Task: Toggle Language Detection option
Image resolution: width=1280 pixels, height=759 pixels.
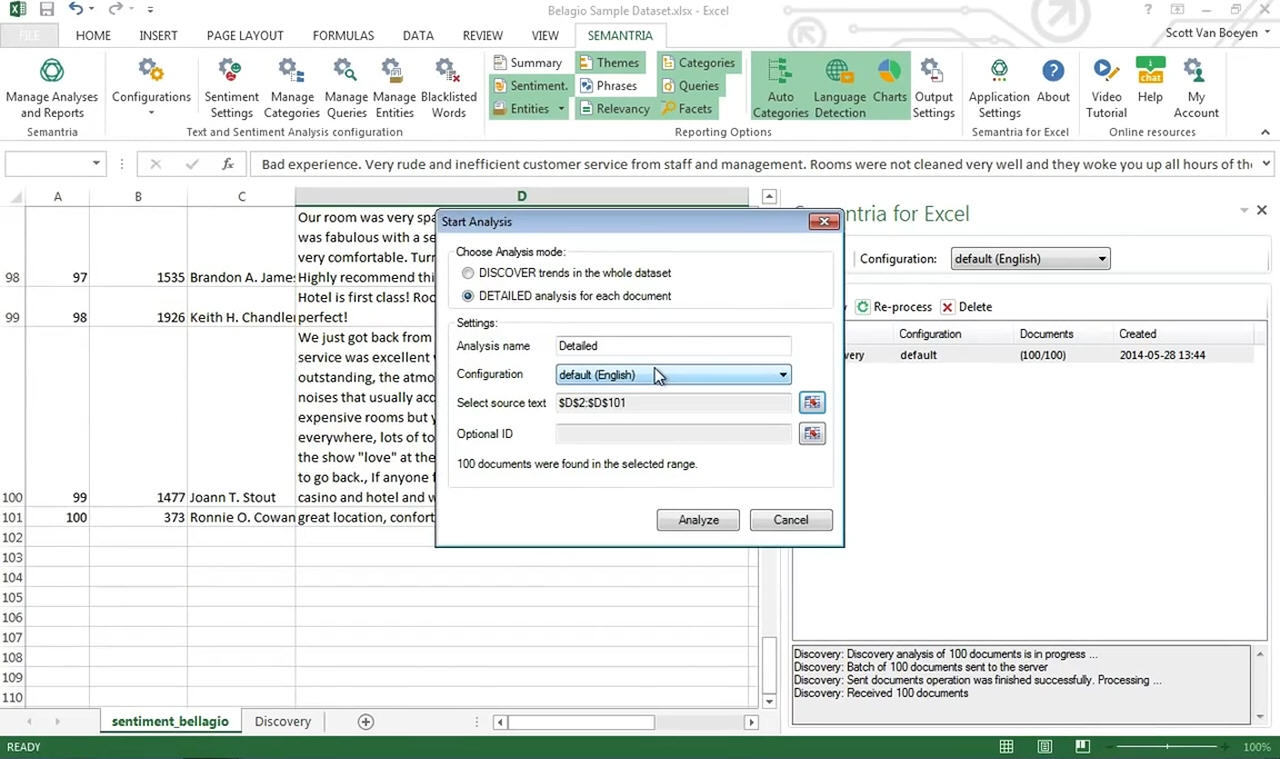Action: [x=839, y=88]
